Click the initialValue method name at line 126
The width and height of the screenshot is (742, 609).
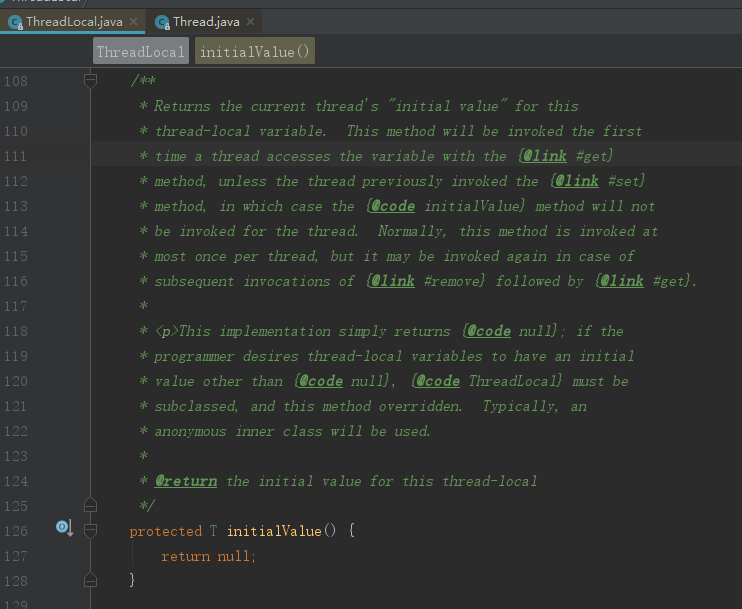pos(274,531)
